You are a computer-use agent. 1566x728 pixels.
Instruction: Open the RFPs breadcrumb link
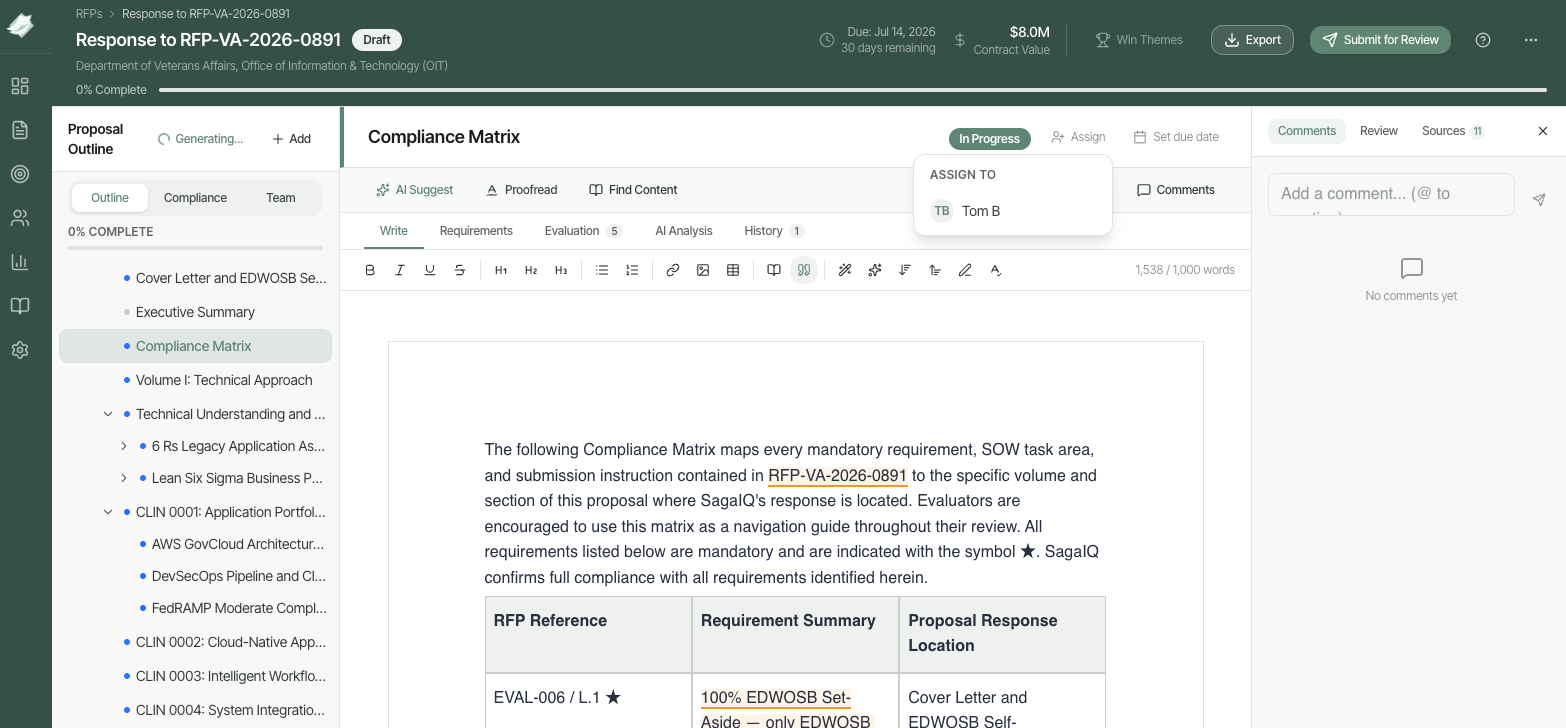(89, 14)
